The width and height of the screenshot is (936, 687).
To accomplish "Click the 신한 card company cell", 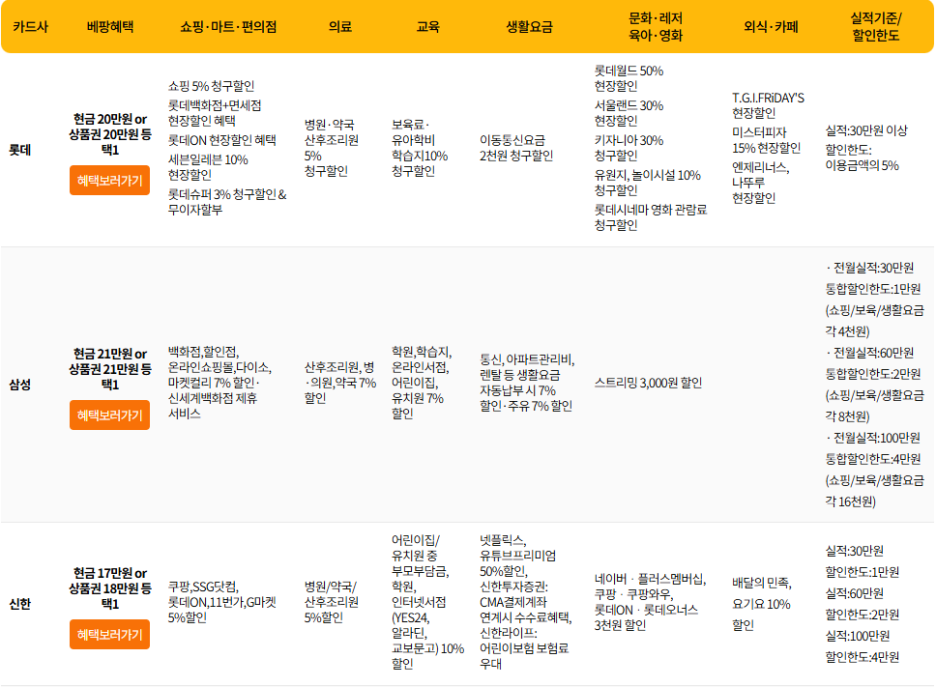I will click(x=20, y=604).
